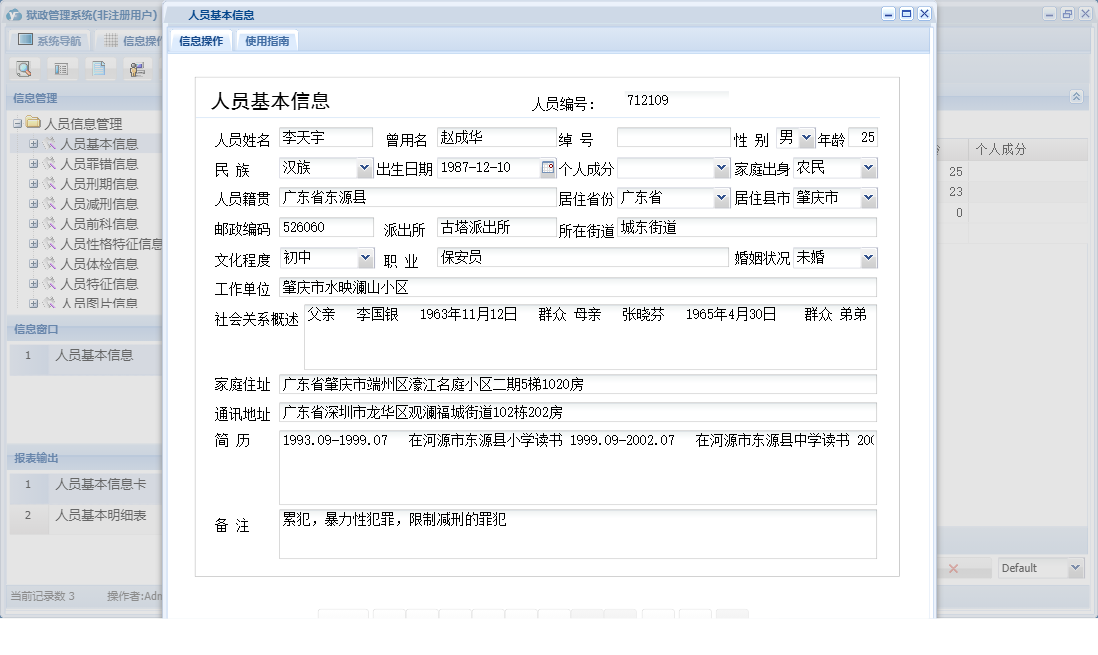
Task: Open the 婚姻状况 marital status dropdown
Action: [869, 258]
